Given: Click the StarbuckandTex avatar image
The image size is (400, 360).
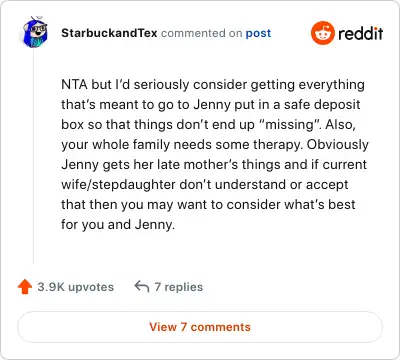Looking at the screenshot, I should coord(34,32).
